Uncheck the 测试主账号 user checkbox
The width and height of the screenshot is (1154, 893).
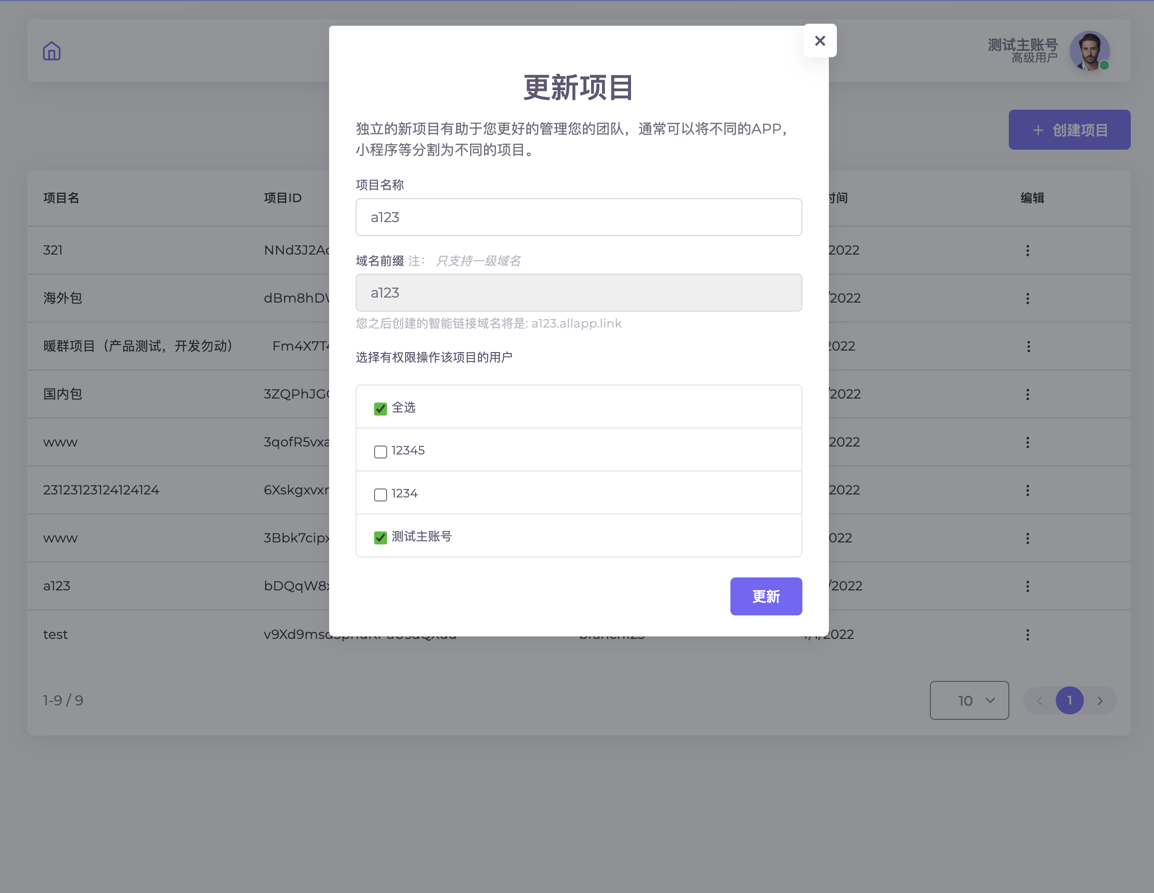point(380,537)
